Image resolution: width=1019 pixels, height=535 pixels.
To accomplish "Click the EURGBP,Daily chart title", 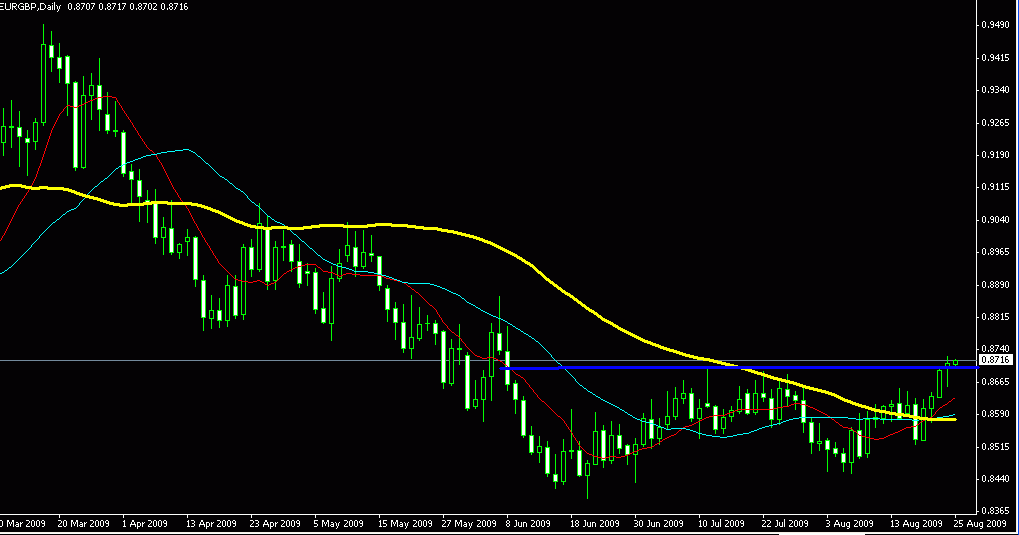I will pos(31,7).
